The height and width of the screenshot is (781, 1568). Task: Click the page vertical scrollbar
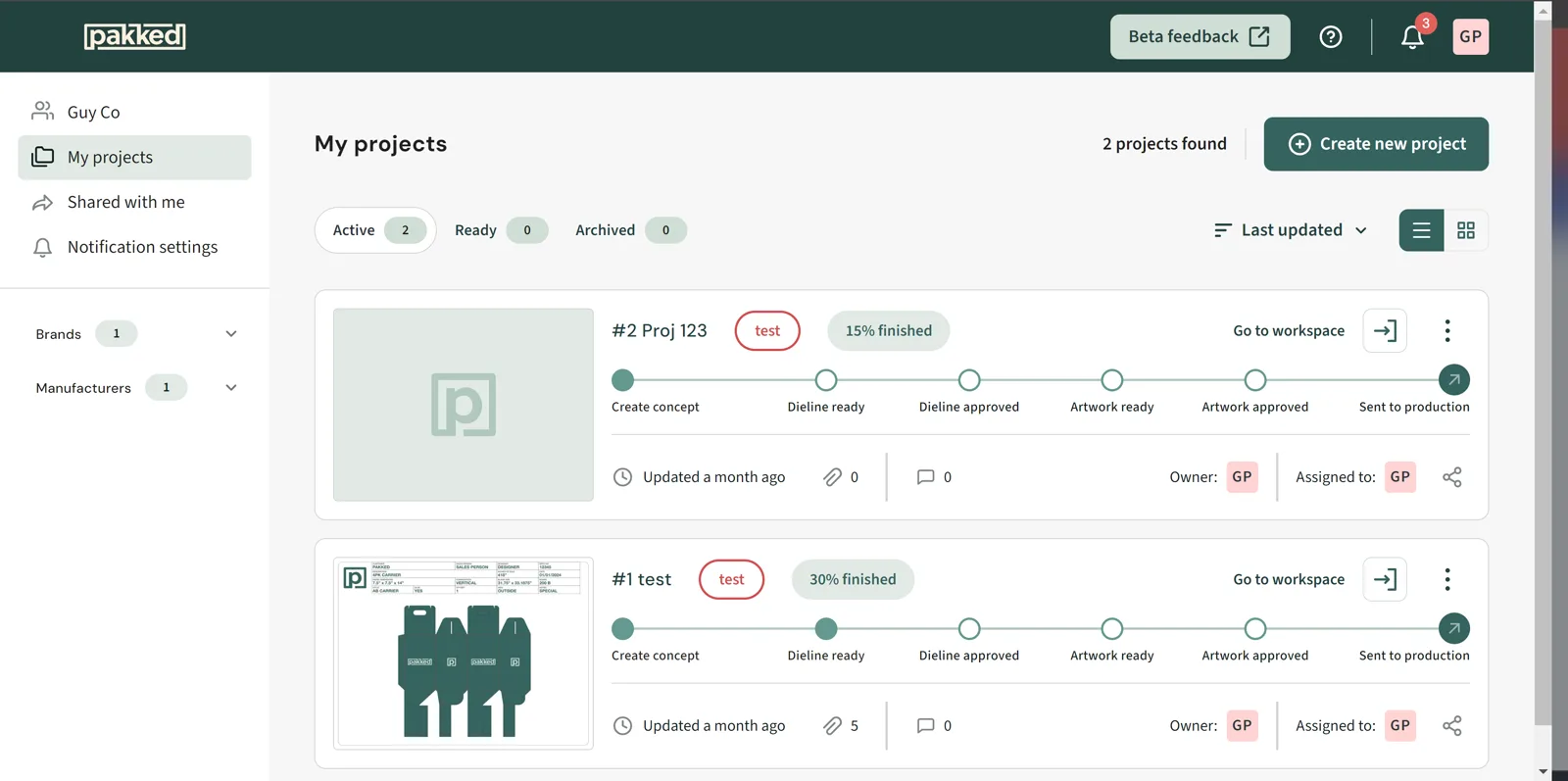(x=1543, y=372)
